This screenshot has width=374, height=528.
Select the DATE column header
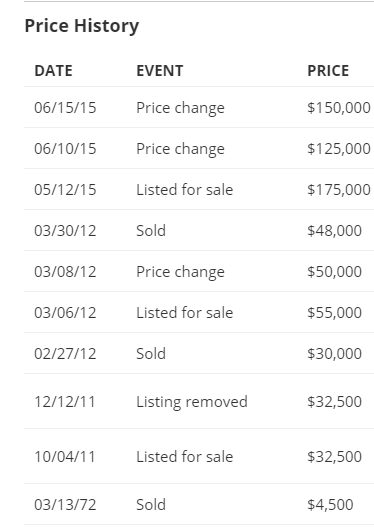(54, 71)
